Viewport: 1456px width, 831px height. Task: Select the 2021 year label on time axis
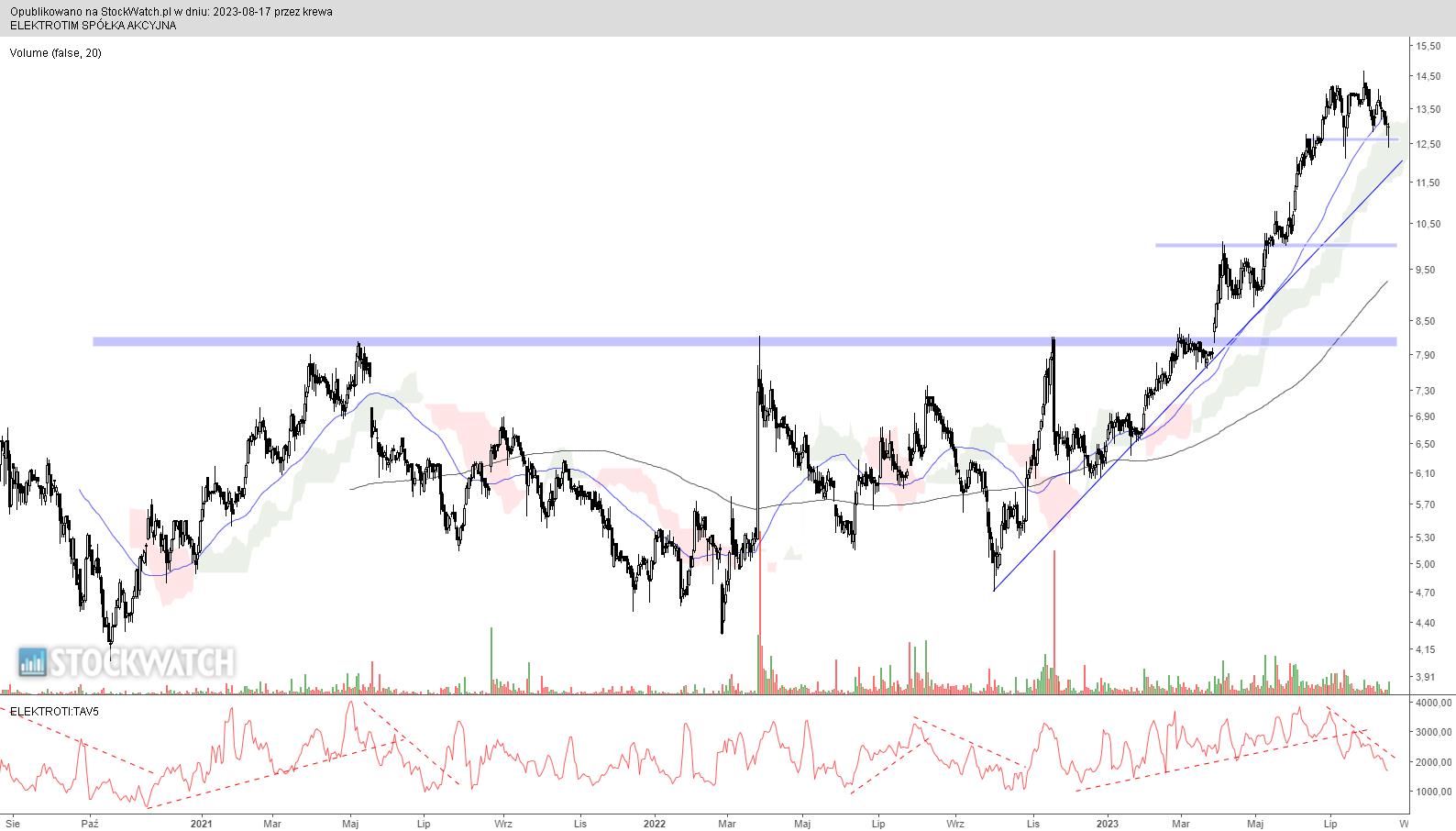(202, 823)
